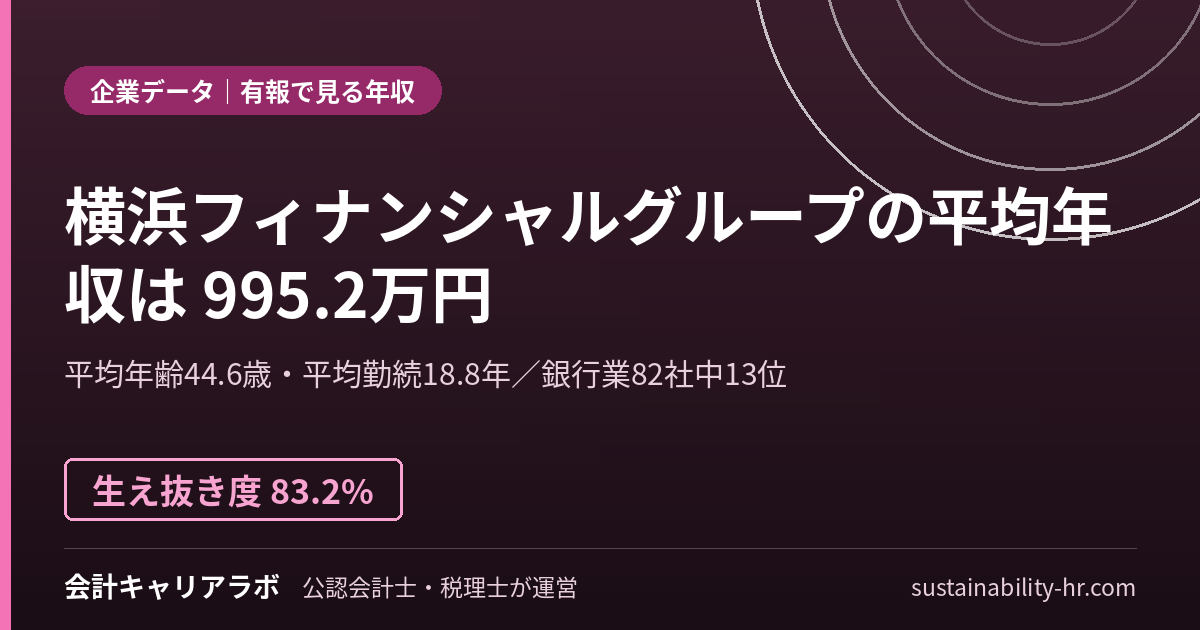Image resolution: width=1200 pixels, height=630 pixels.
Task: Click the 生え抜き度 label in the pink box
Action: 177,490
